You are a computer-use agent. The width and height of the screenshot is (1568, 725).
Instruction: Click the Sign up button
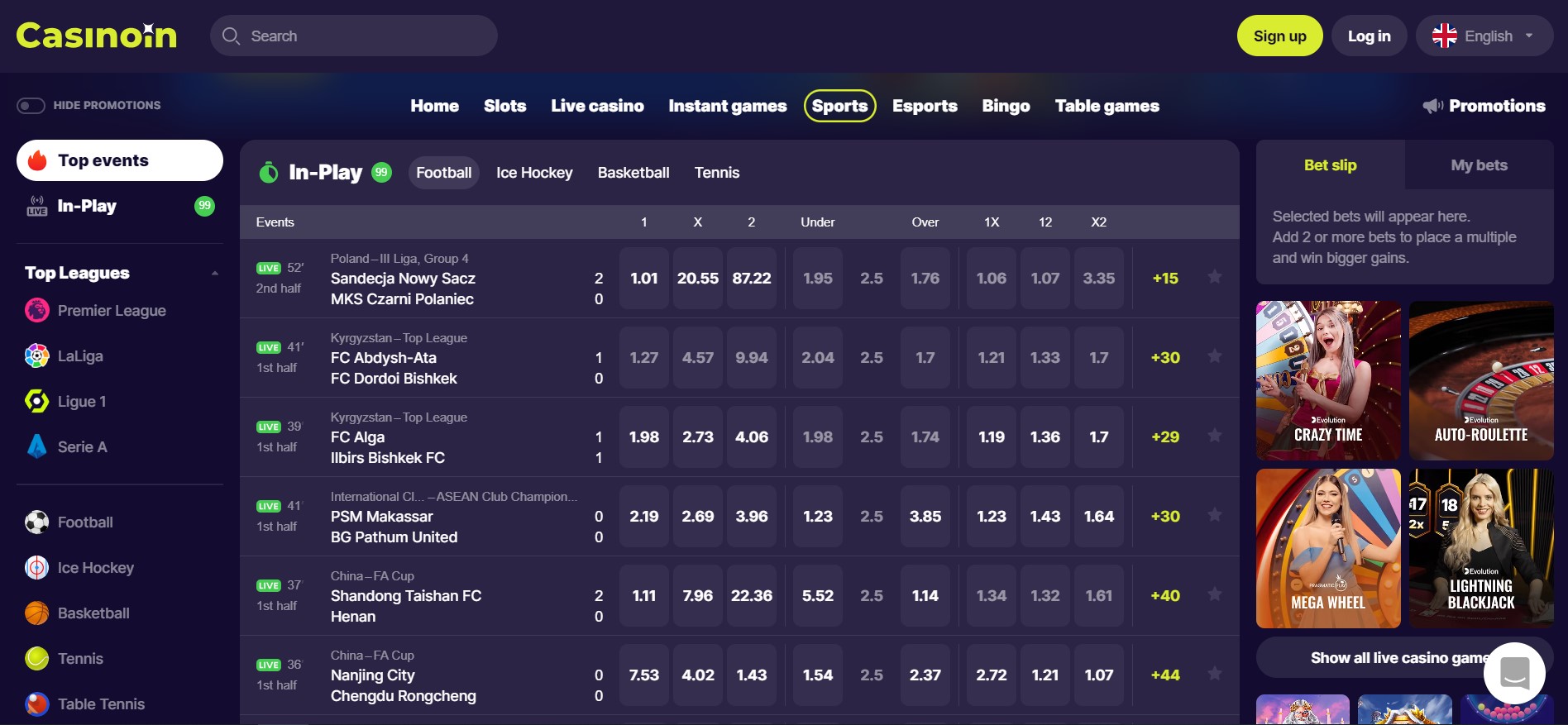(1280, 36)
